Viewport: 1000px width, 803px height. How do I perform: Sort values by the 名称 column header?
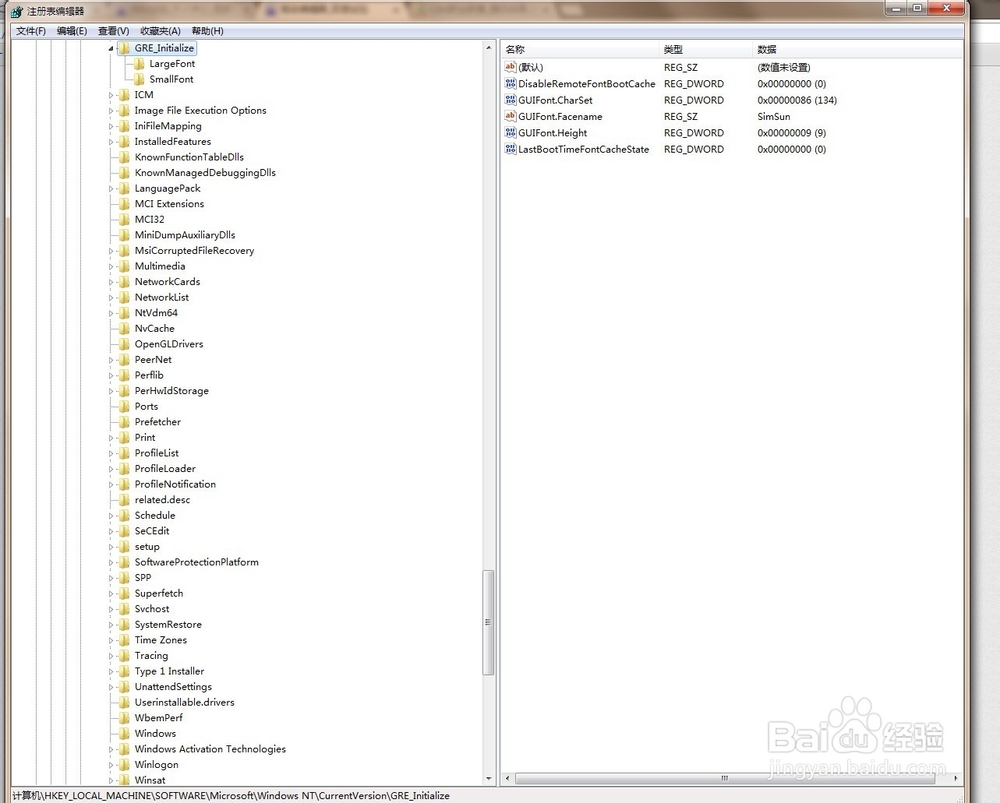click(x=580, y=49)
